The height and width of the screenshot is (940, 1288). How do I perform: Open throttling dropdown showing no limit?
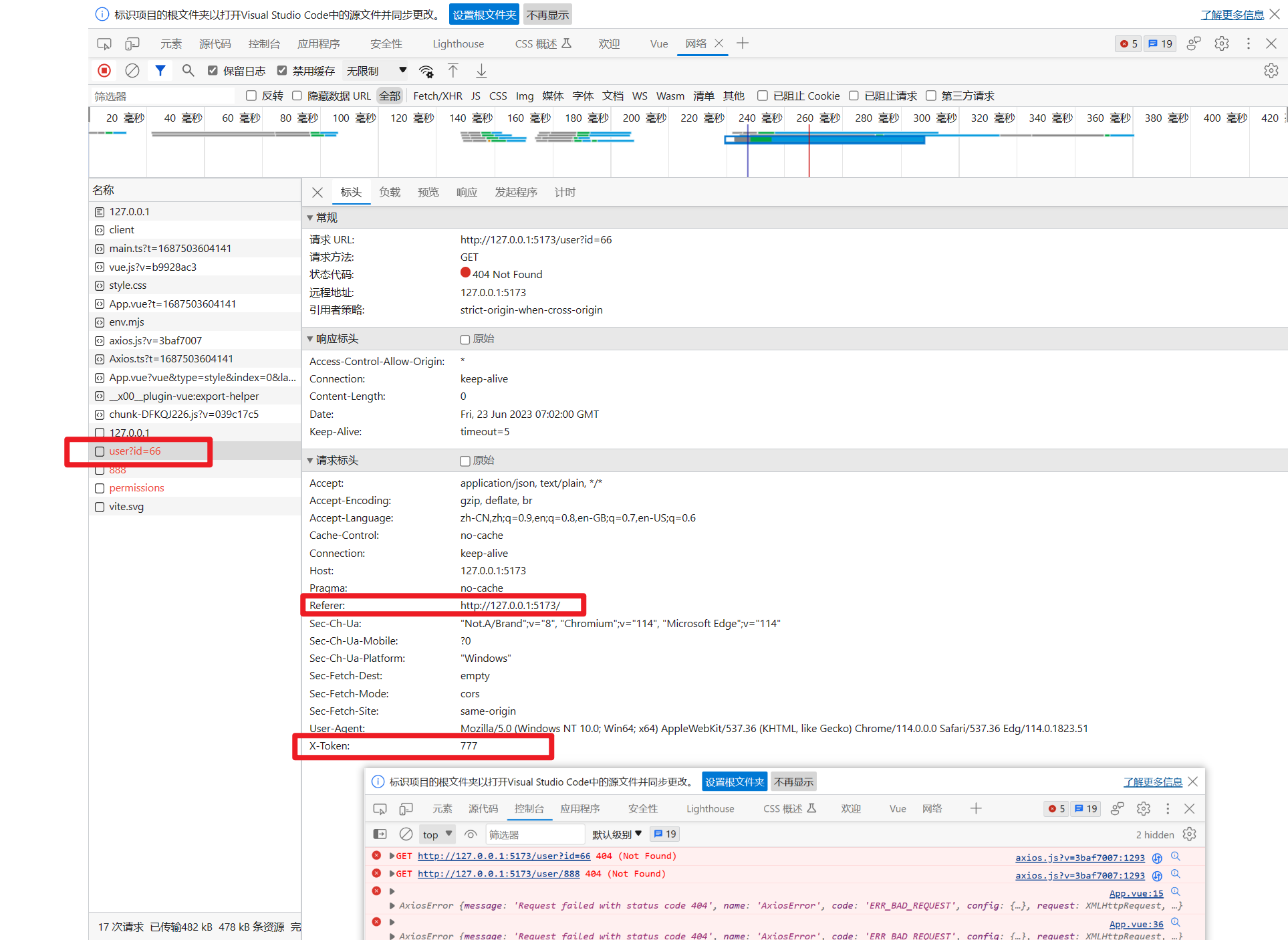click(376, 71)
